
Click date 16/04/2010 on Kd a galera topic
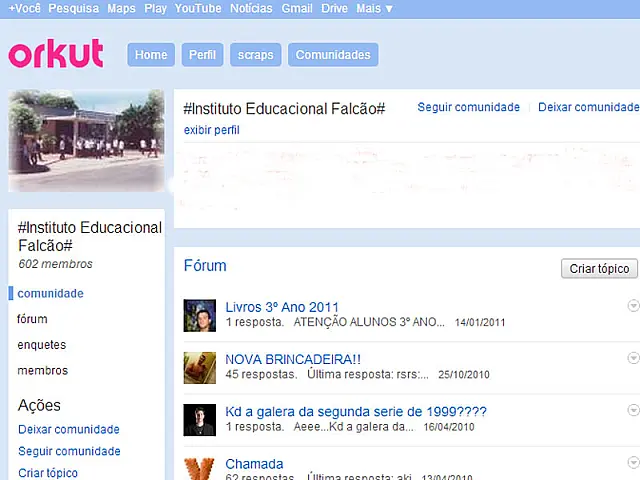point(449,427)
